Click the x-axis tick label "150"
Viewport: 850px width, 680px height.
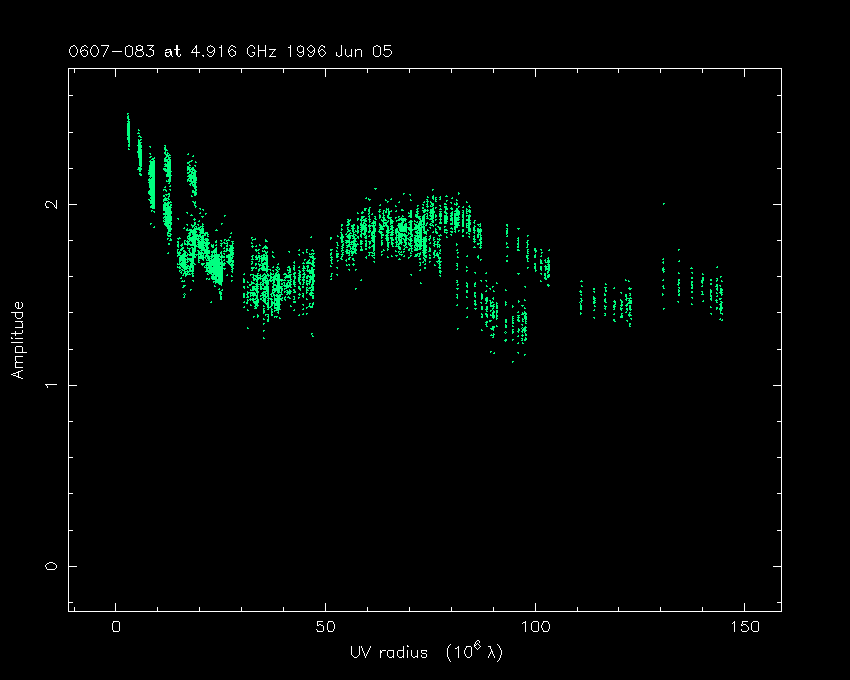(745, 627)
